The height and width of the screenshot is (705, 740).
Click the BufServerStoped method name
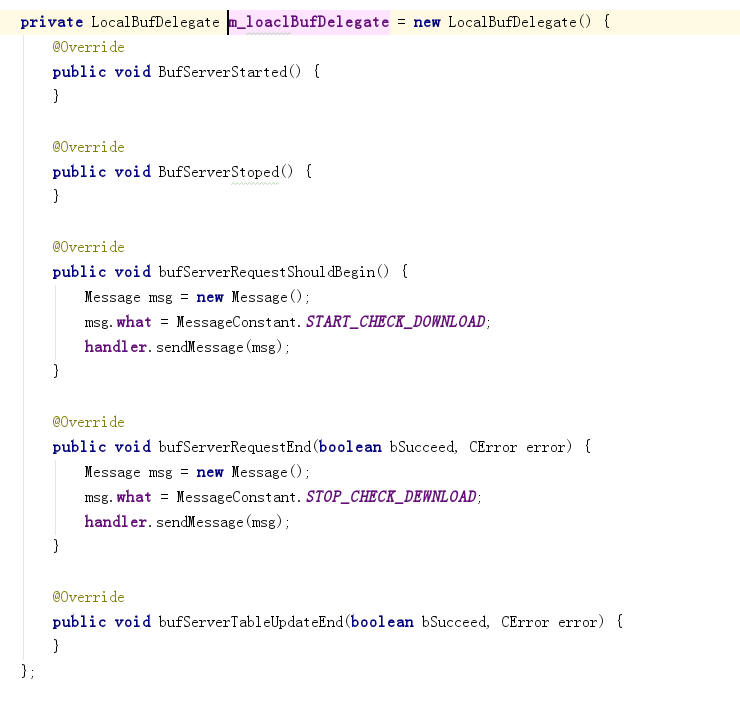(217, 172)
